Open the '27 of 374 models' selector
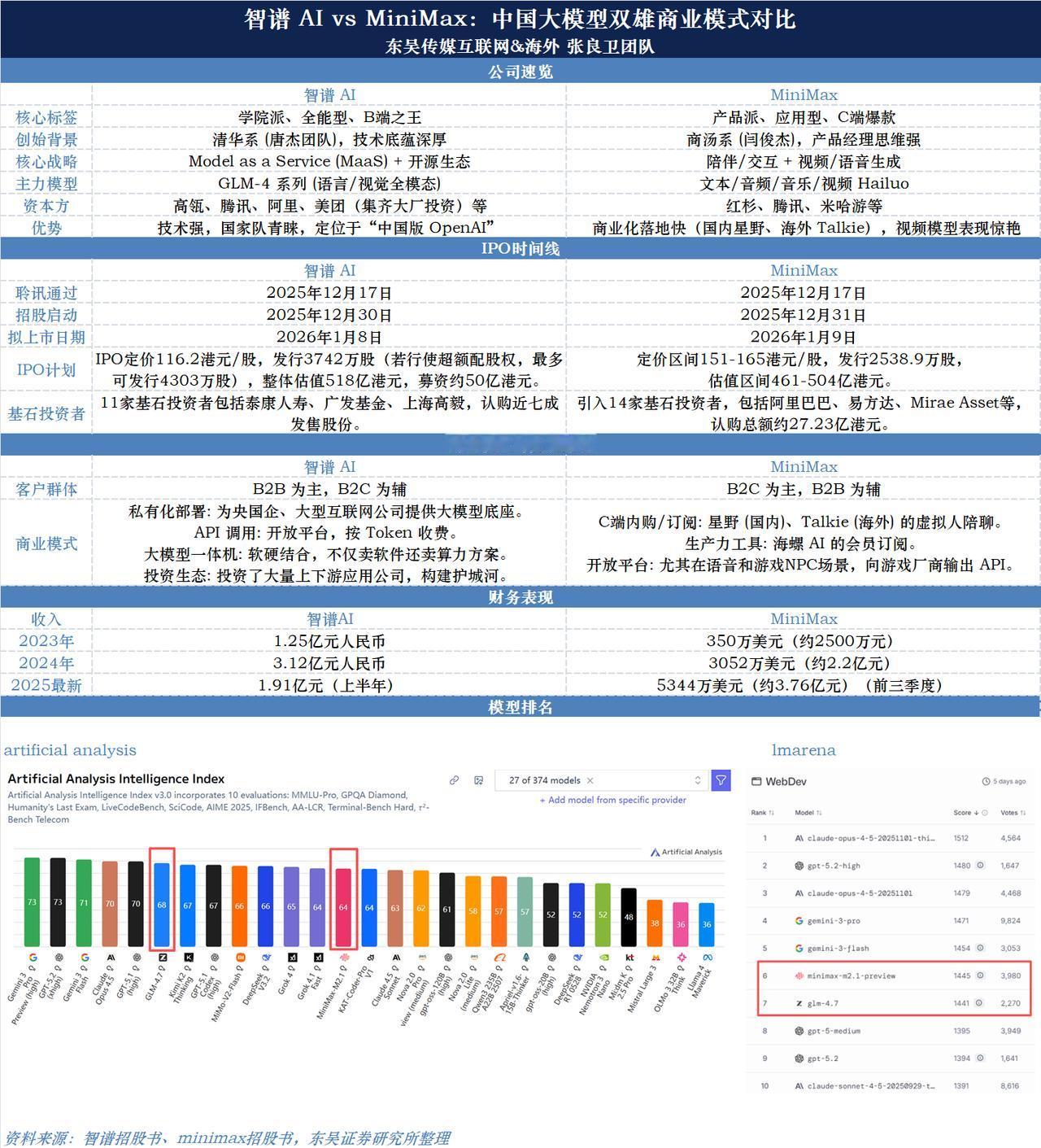Screen dimensions: 1041x1148 544,779
